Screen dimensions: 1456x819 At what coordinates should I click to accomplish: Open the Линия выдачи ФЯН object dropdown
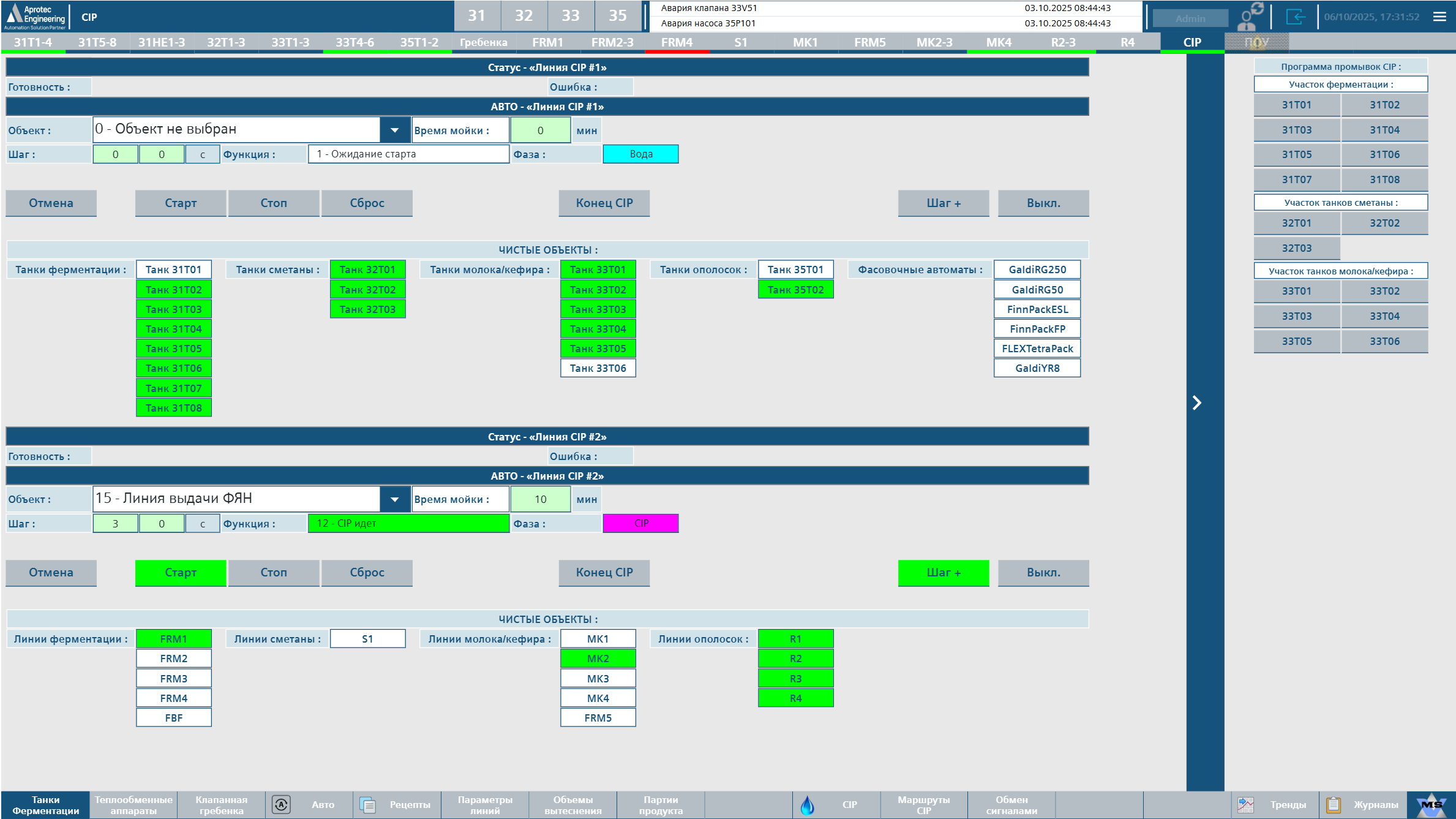coord(394,499)
